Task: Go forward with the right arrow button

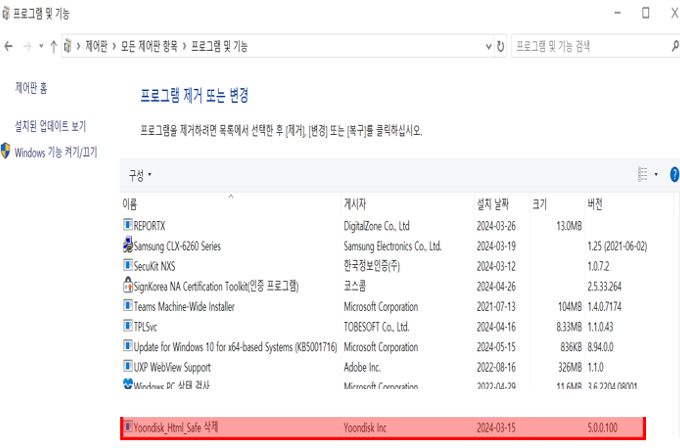Action: (x=27, y=46)
